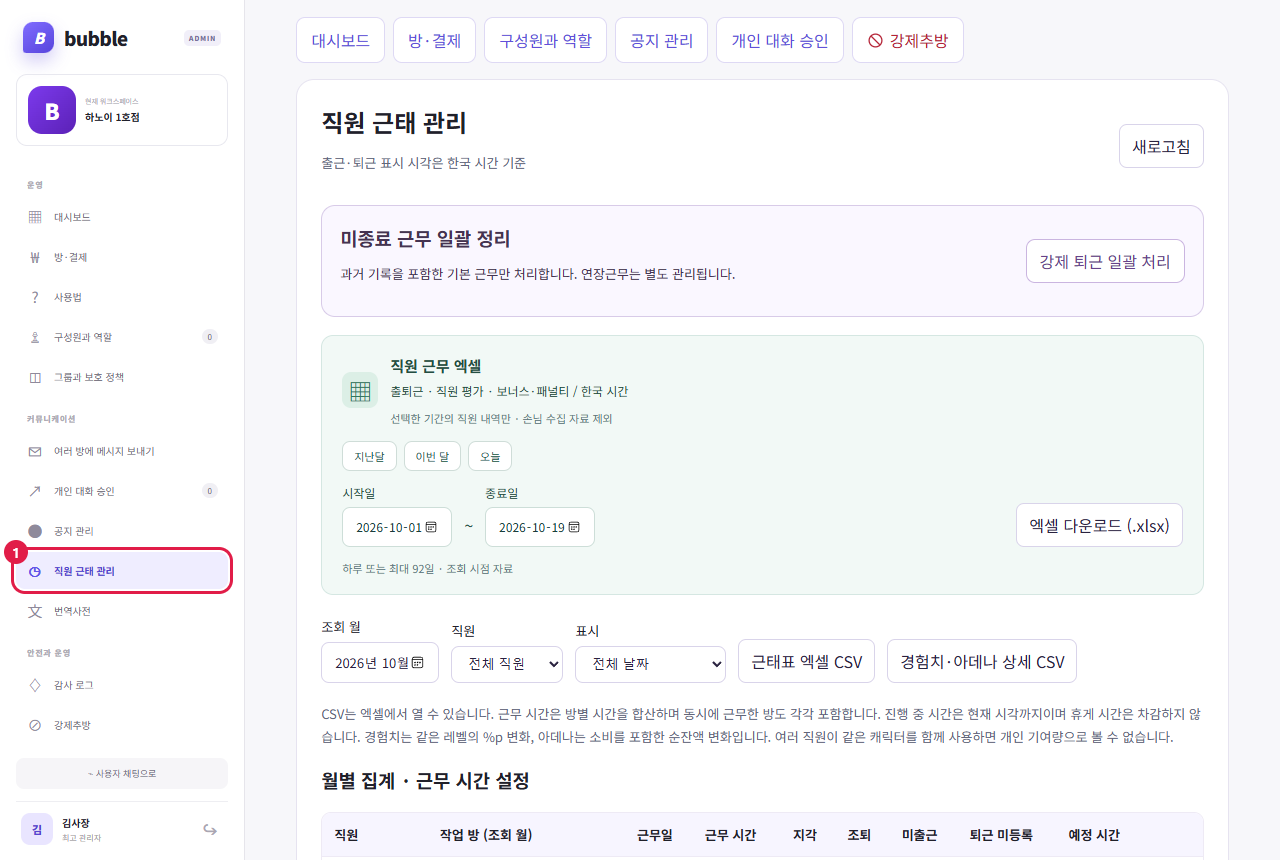
Task: Click the bubble logo icon
Action: [38, 38]
